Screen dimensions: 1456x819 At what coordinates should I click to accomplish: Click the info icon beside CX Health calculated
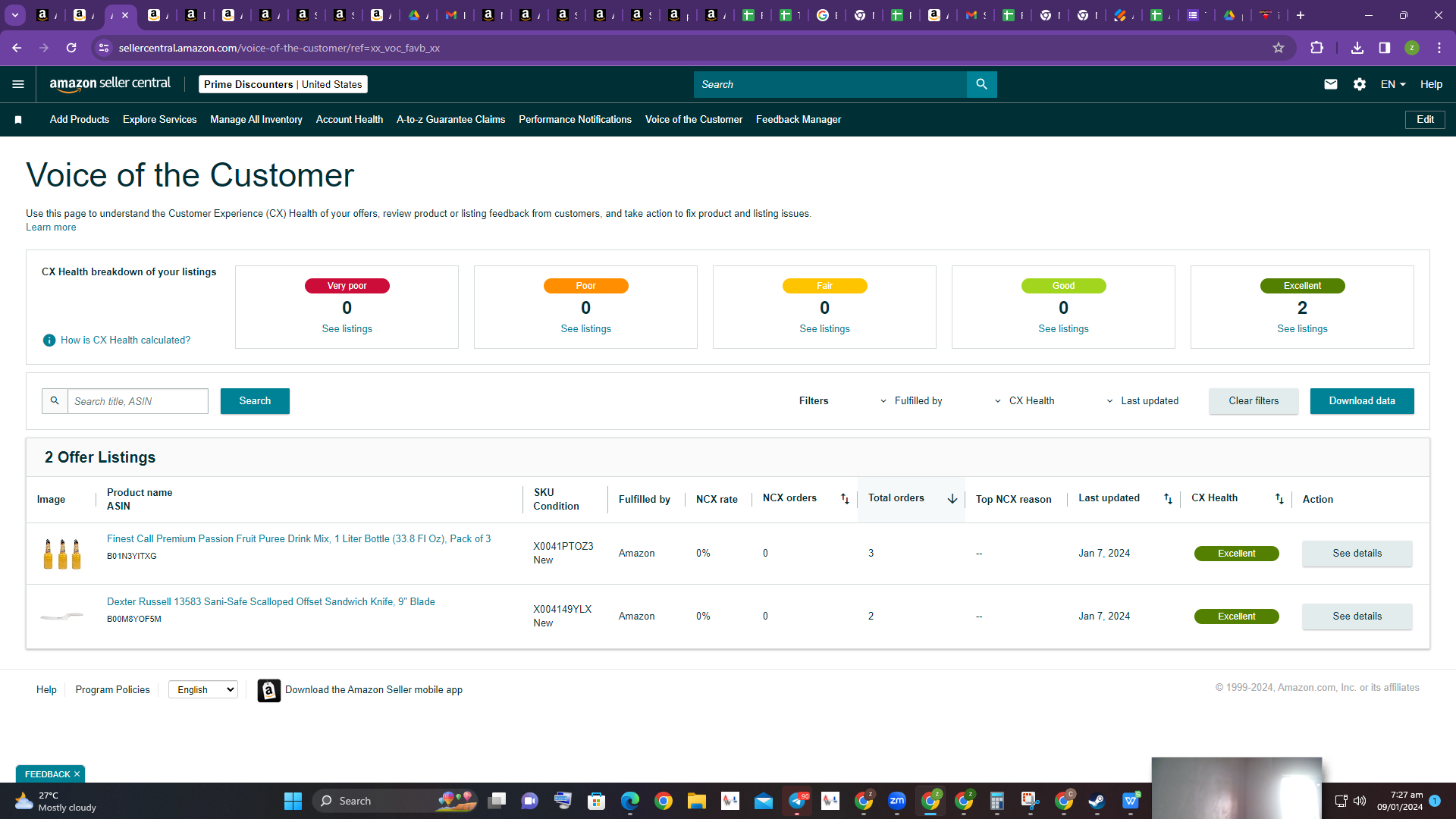pos(49,340)
